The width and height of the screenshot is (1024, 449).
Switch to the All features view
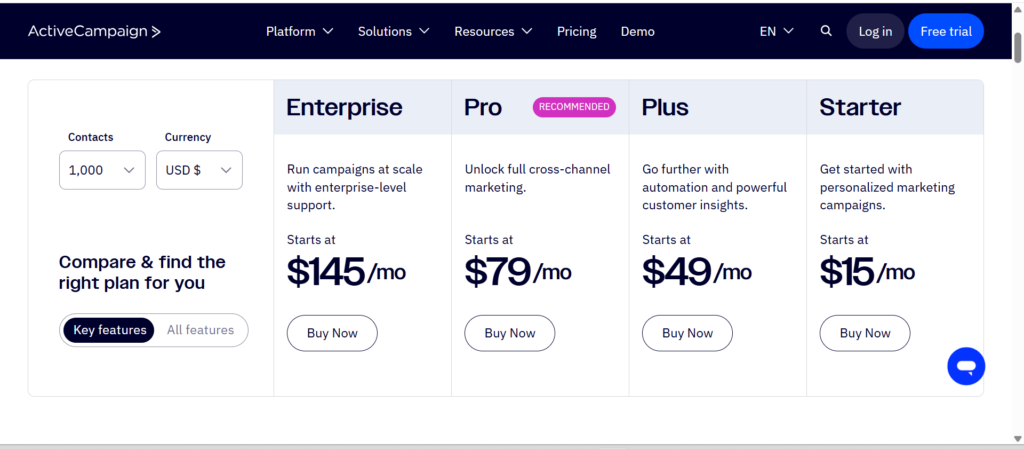pos(200,330)
